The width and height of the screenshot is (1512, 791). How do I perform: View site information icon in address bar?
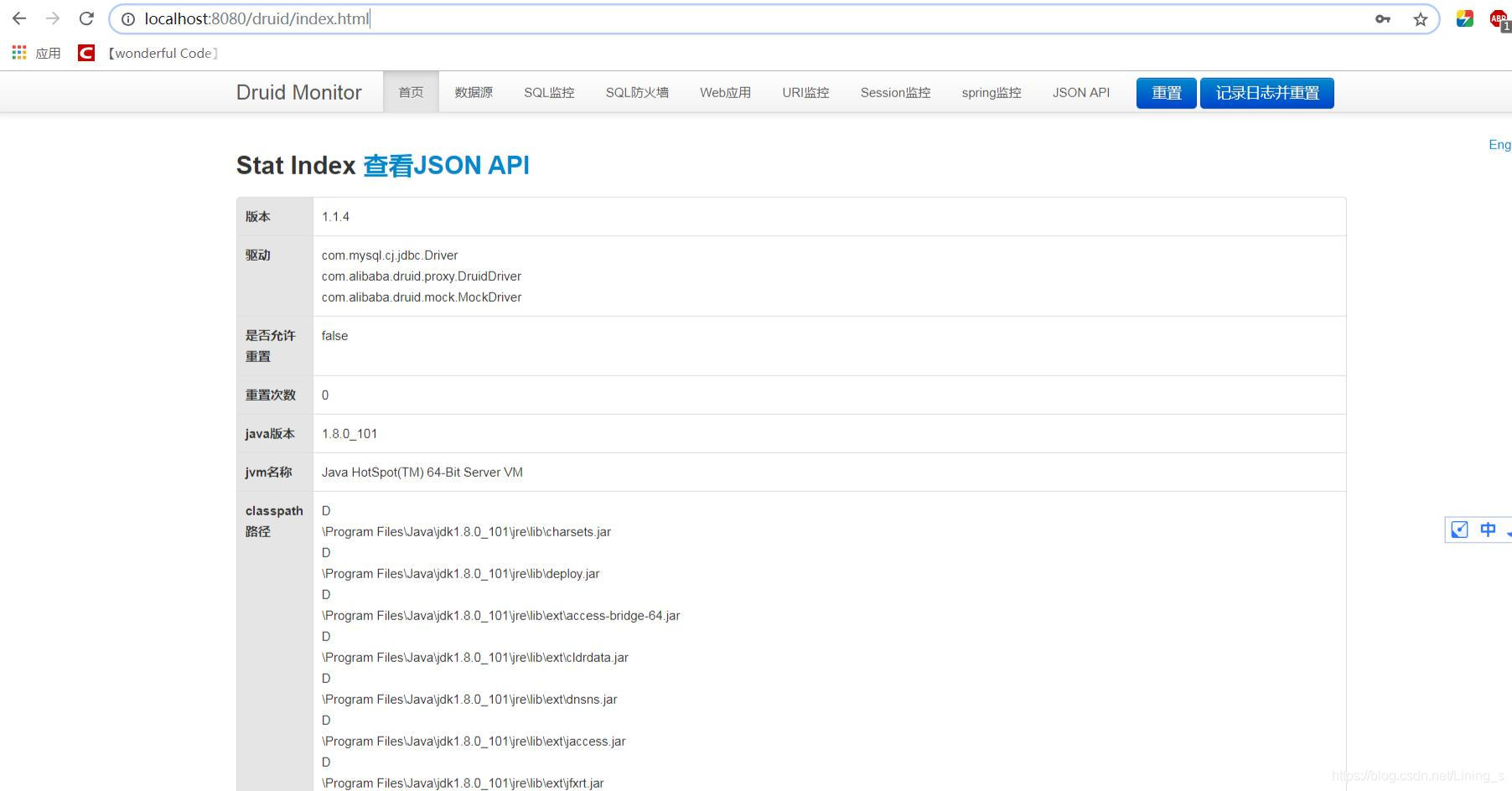click(x=128, y=18)
